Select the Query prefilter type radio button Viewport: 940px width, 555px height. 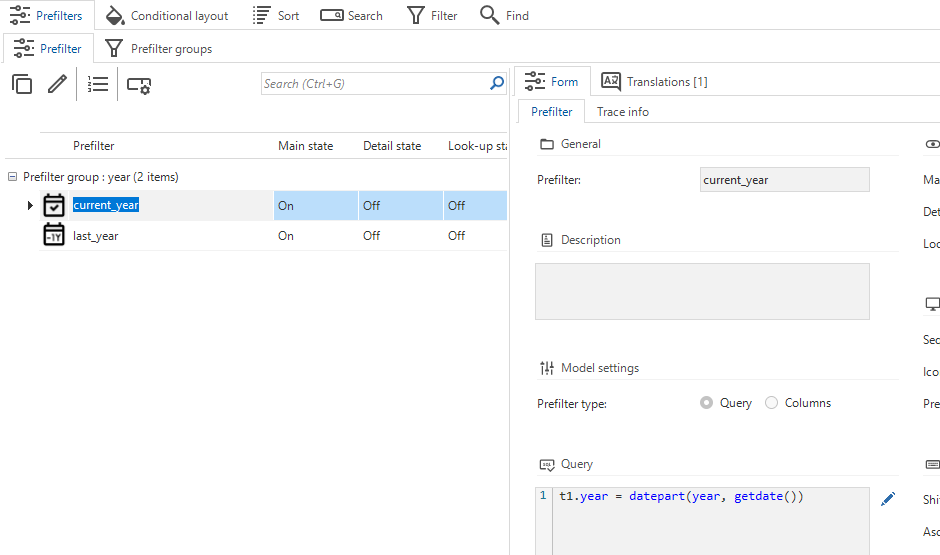pos(706,403)
